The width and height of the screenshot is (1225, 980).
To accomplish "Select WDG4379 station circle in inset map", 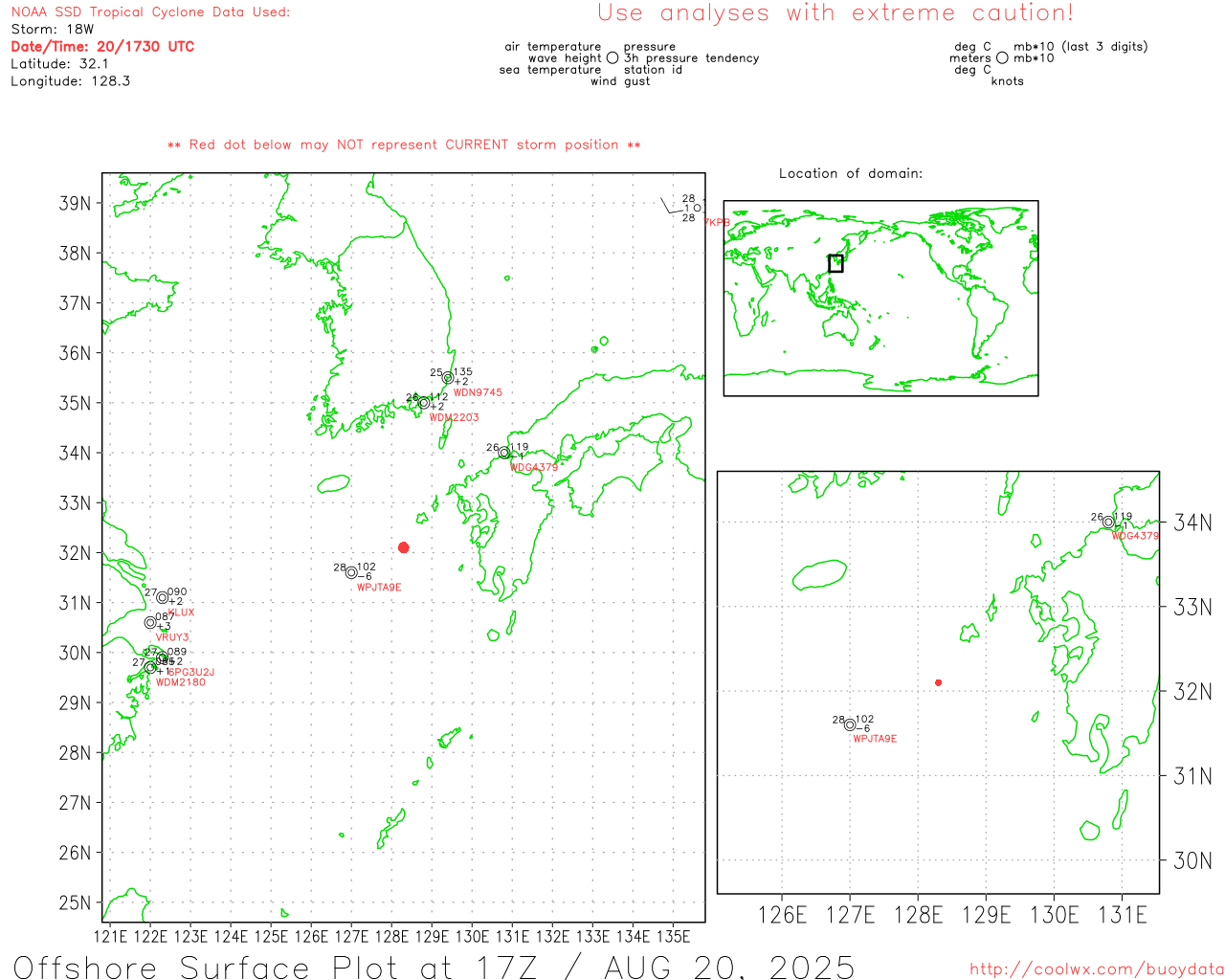I will [x=1108, y=523].
